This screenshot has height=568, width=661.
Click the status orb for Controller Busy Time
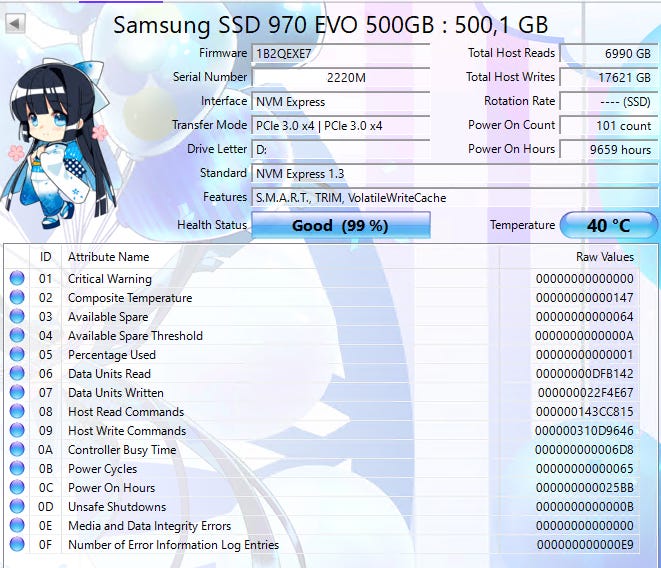coord(17,450)
